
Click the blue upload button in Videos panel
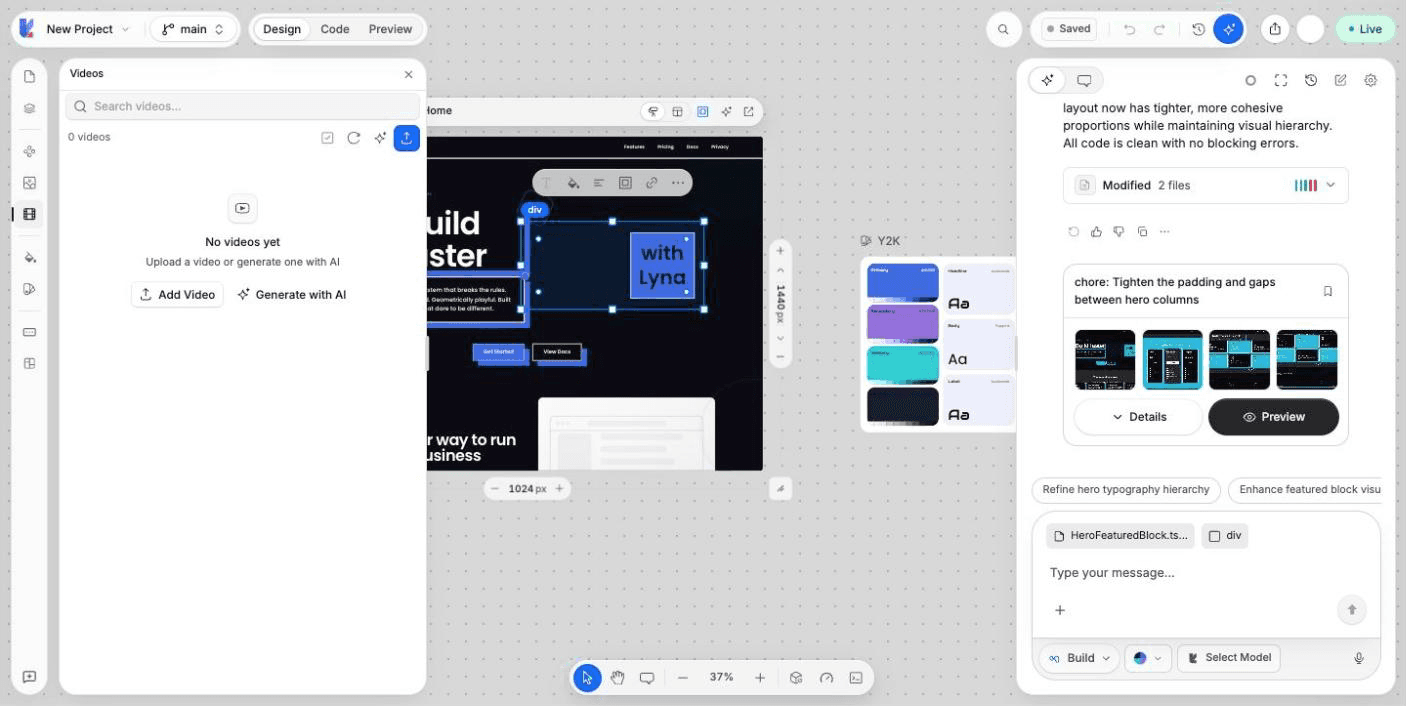(x=406, y=138)
